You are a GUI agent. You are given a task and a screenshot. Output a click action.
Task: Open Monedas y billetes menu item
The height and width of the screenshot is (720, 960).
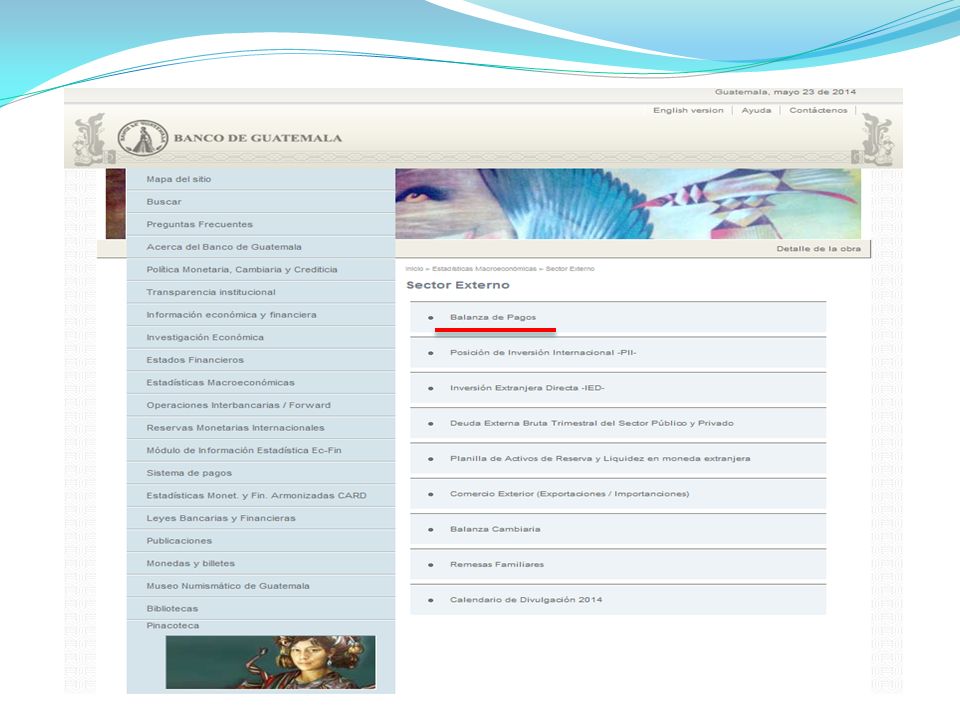point(261,564)
